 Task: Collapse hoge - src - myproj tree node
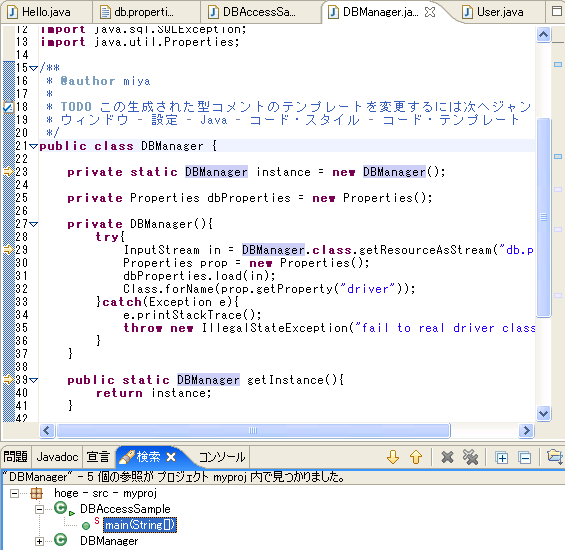point(14,493)
